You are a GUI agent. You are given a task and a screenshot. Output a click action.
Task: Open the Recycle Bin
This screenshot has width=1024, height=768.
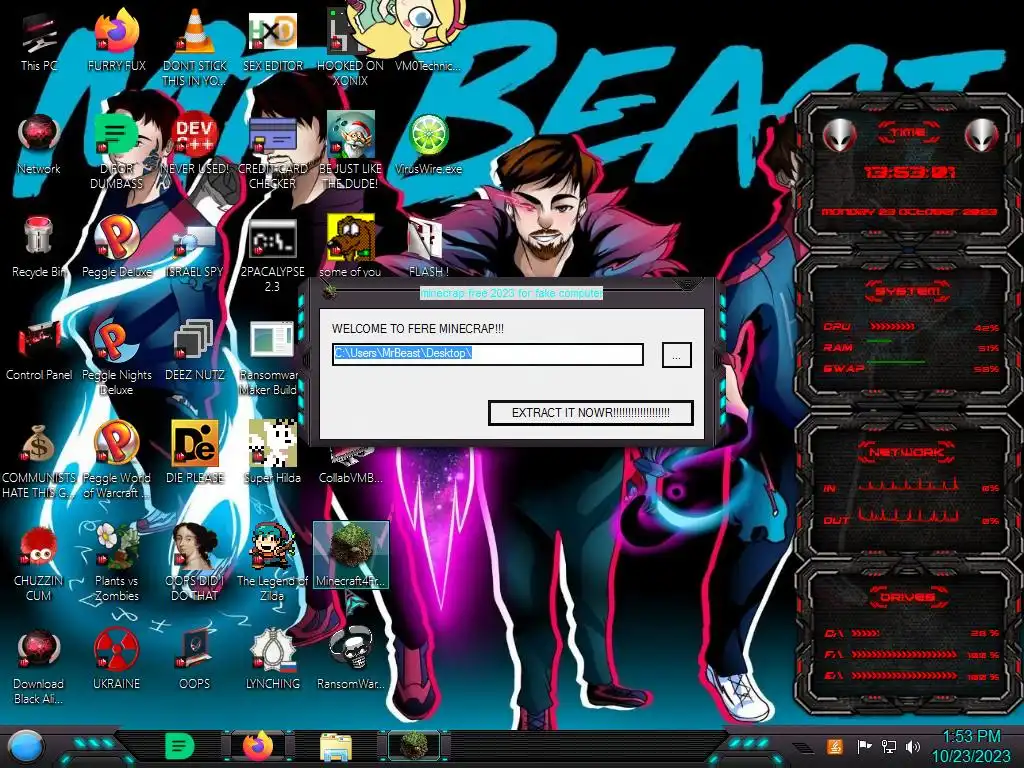pos(39,248)
